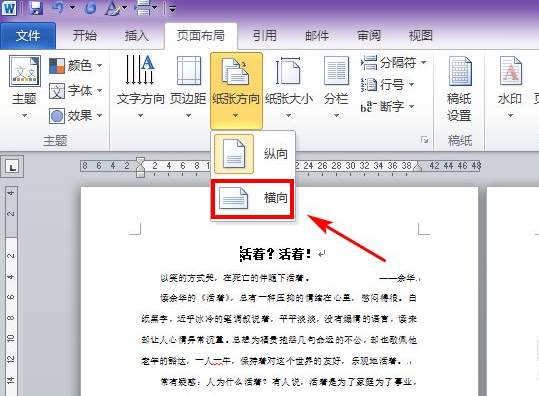Switch to the 开始 tab
This screenshot has height=396, width=539.
[x=85, y=36]
